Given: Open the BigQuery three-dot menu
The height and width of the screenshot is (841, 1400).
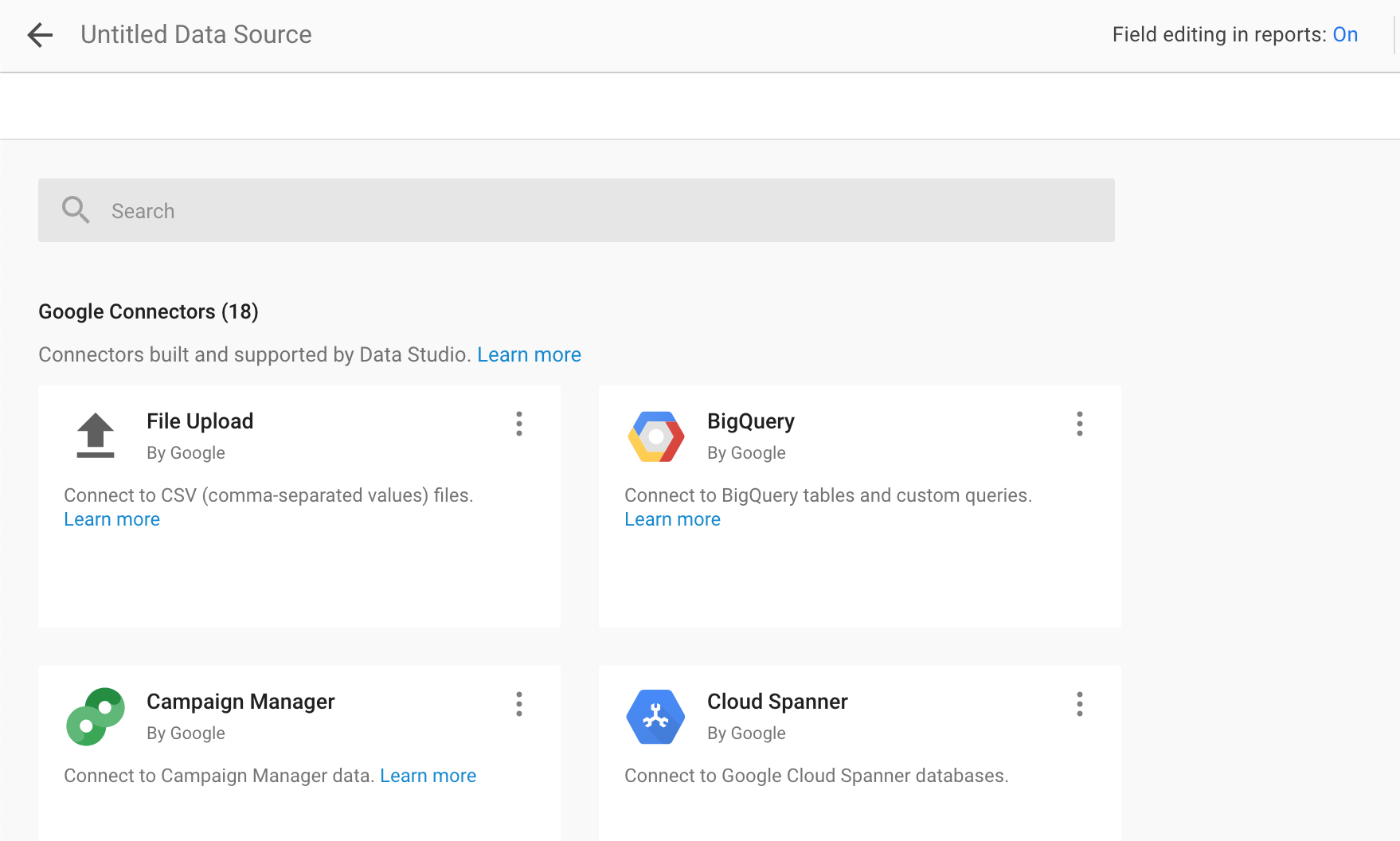Looking at the screenshot, I should tap(1079, 424).
